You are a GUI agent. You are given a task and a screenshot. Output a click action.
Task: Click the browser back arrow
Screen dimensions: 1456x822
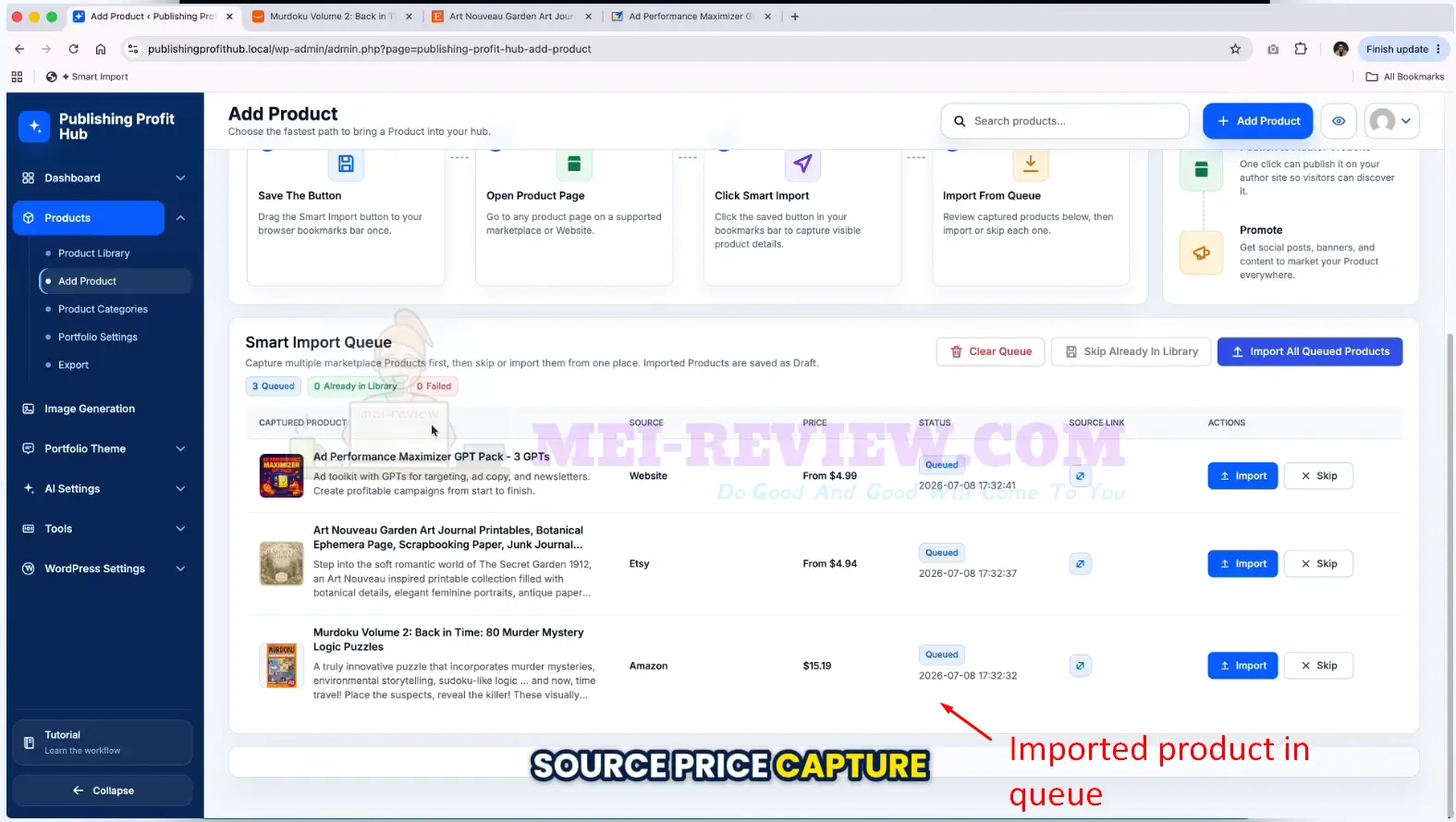[x=19, y=49]
